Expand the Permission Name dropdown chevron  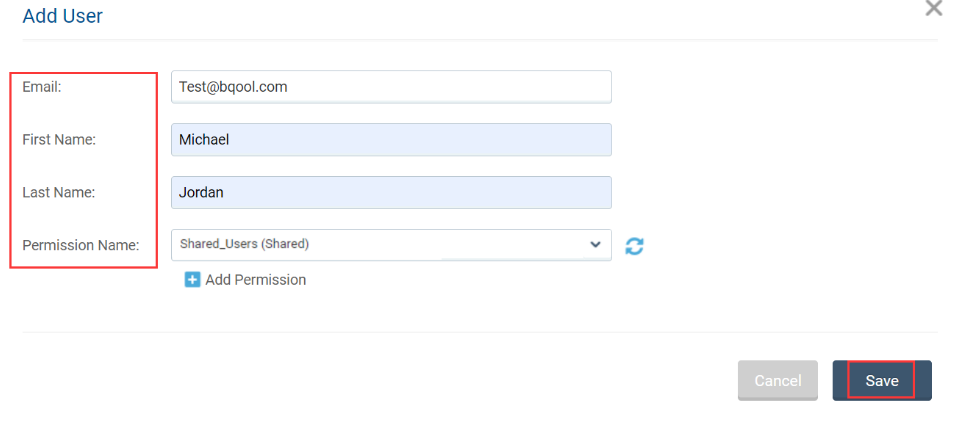coord(594,244)
